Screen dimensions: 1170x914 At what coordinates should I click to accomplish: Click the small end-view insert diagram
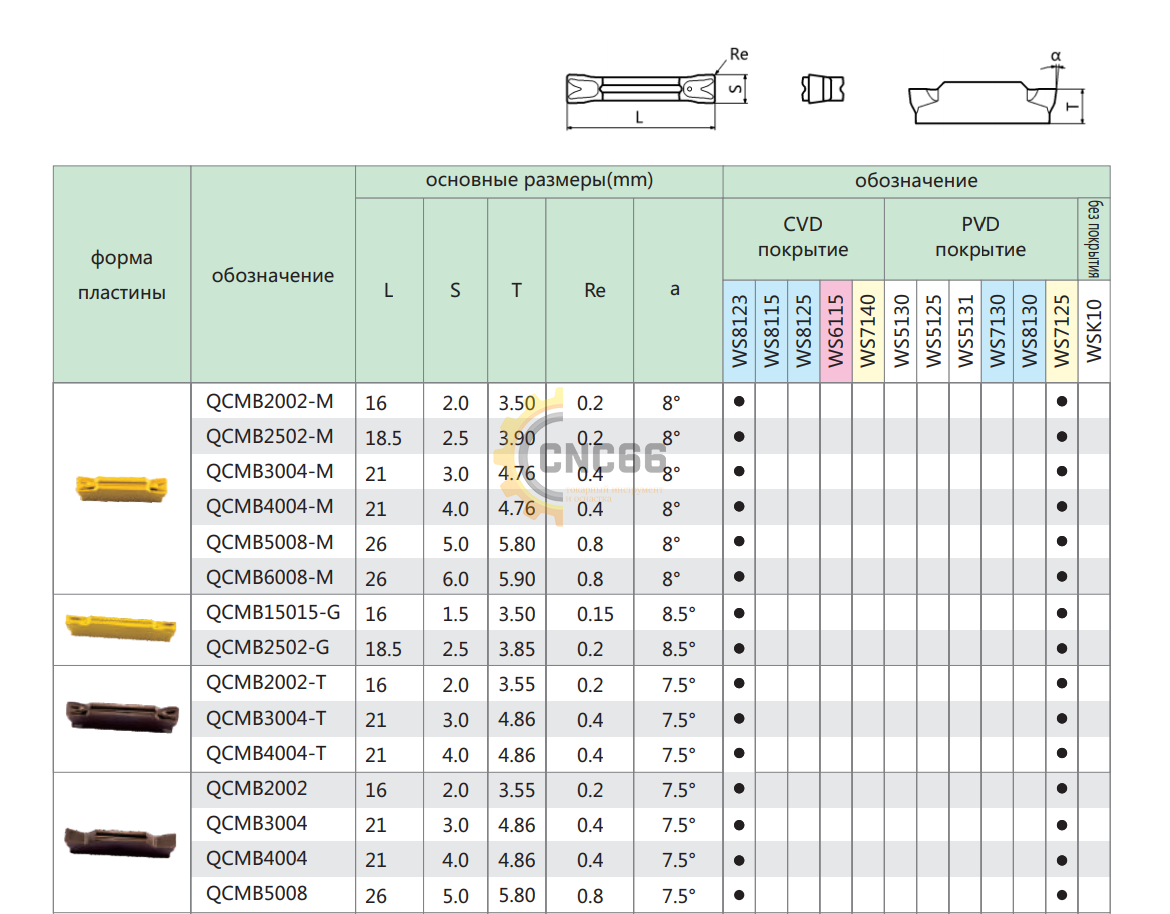click(822, 89)
